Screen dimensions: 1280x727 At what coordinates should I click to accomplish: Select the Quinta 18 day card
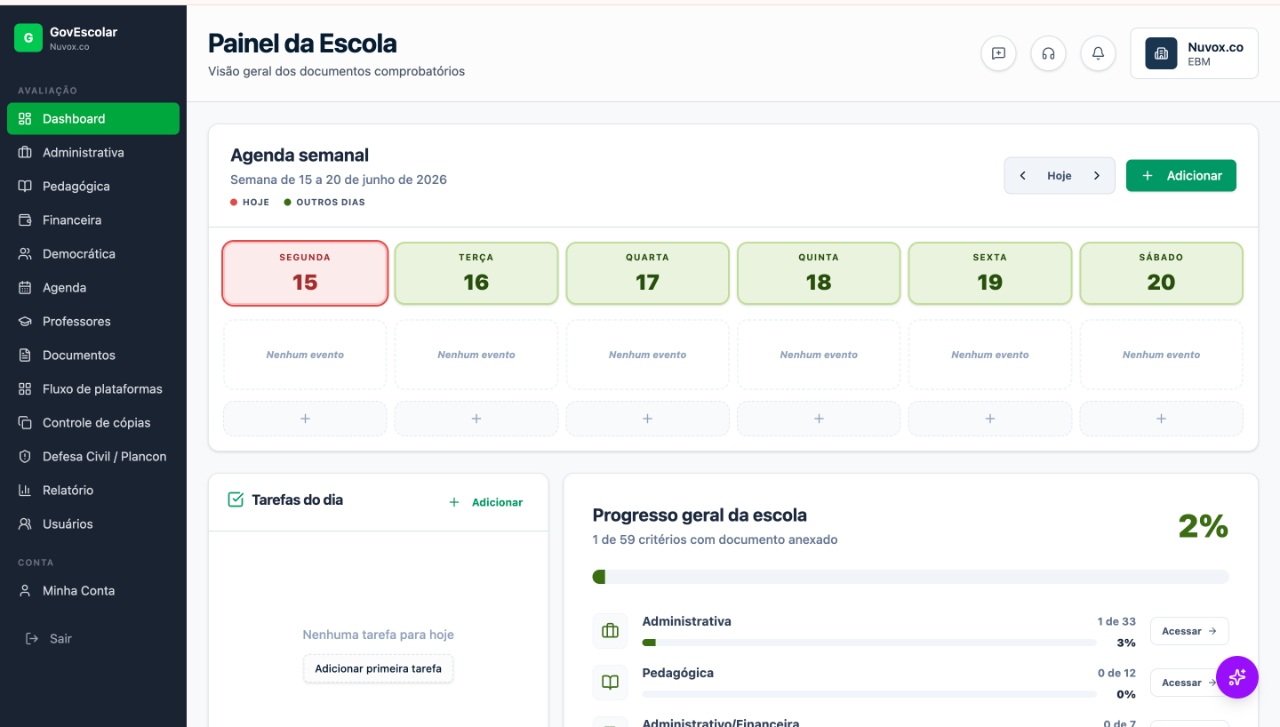coord(819,273)
